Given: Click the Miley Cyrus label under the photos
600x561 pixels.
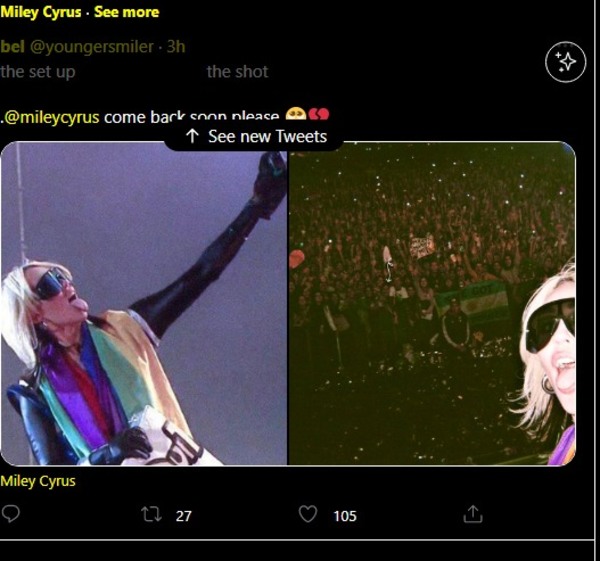Looking at the screenshot, I should click(x=38, y=481).
